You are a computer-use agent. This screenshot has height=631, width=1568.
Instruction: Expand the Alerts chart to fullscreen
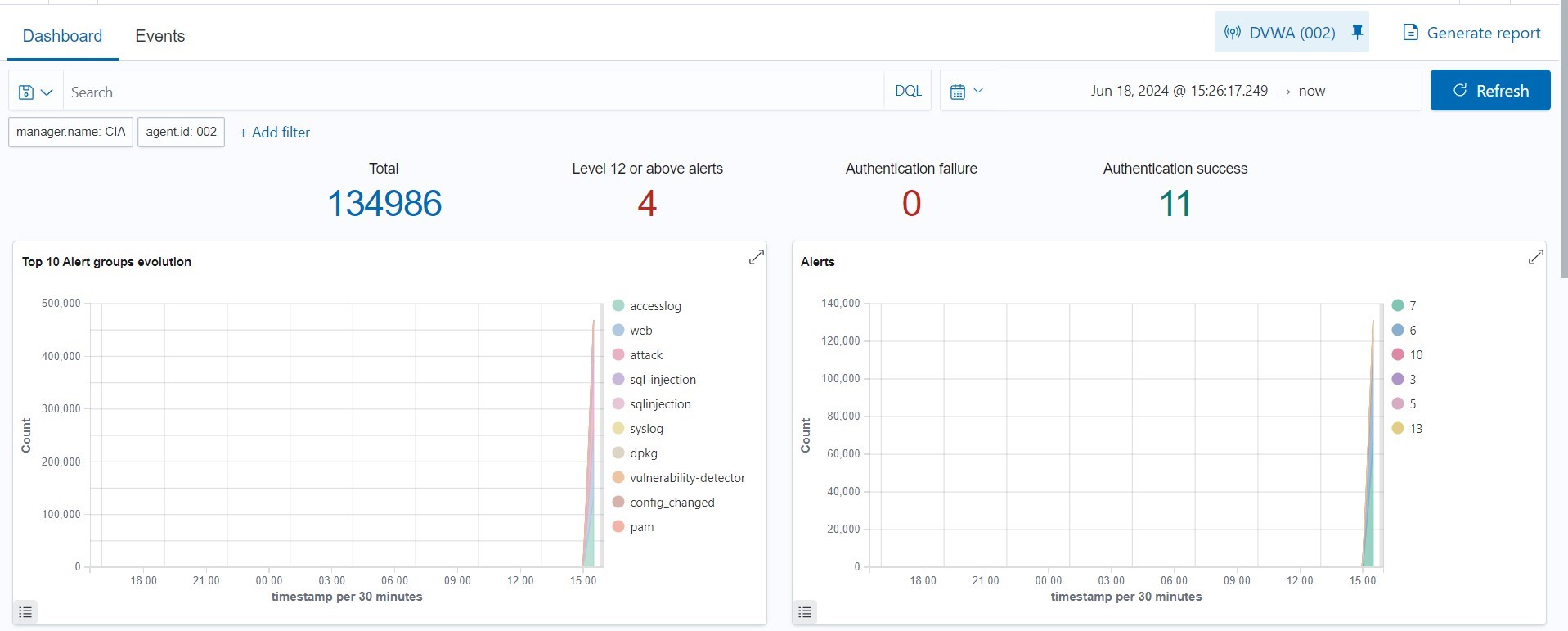pyautogui.click(x=1535, y=257)
